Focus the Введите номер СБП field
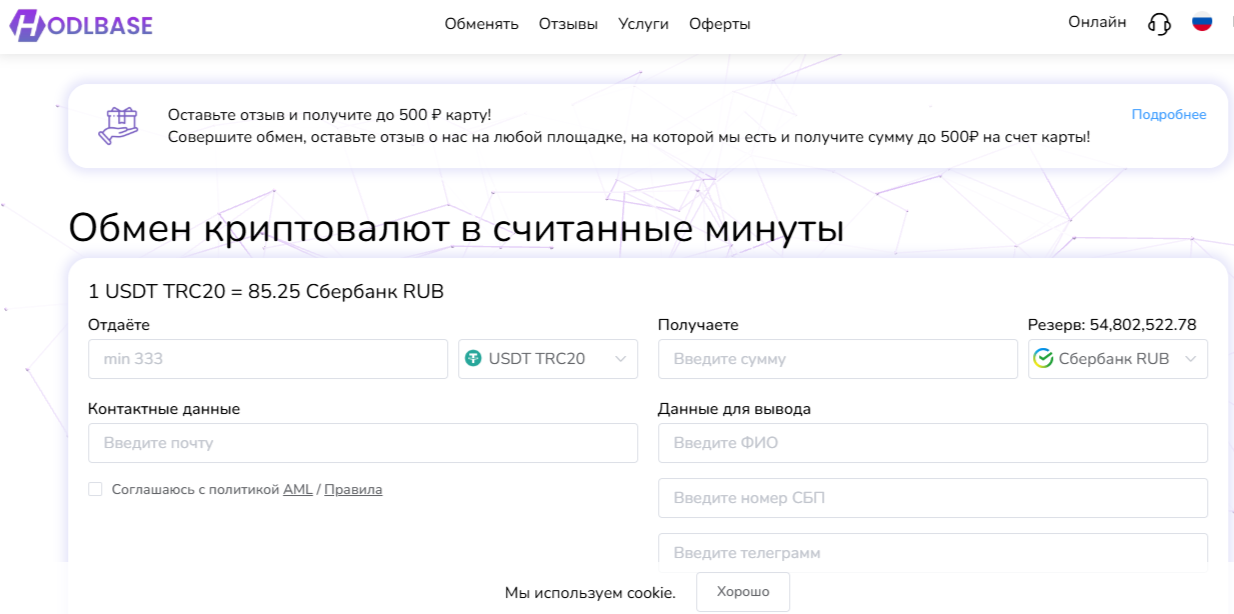The height and width of the screenshot is (614, 1234). coord(933,498)
